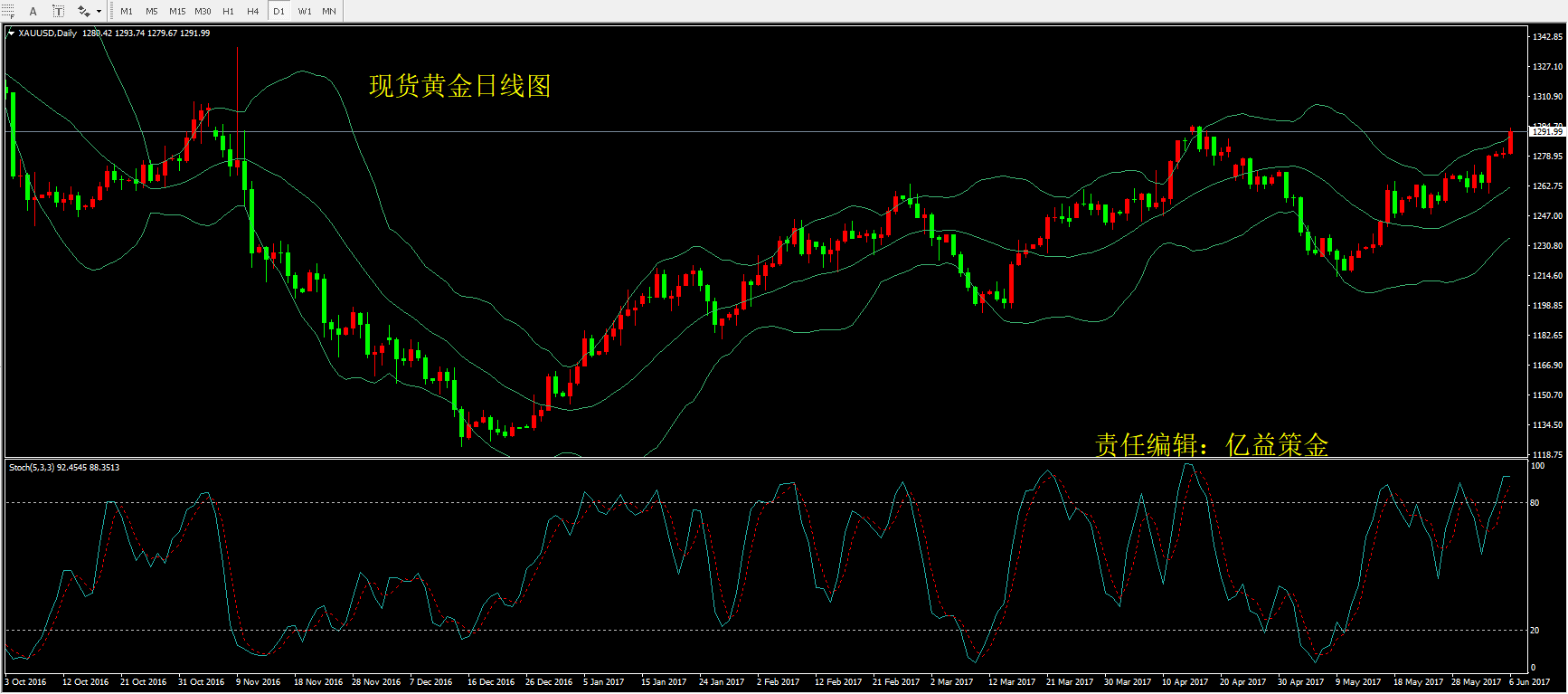
Task: Open the arrows tool dropdown arrow
Action: [99, 12]
